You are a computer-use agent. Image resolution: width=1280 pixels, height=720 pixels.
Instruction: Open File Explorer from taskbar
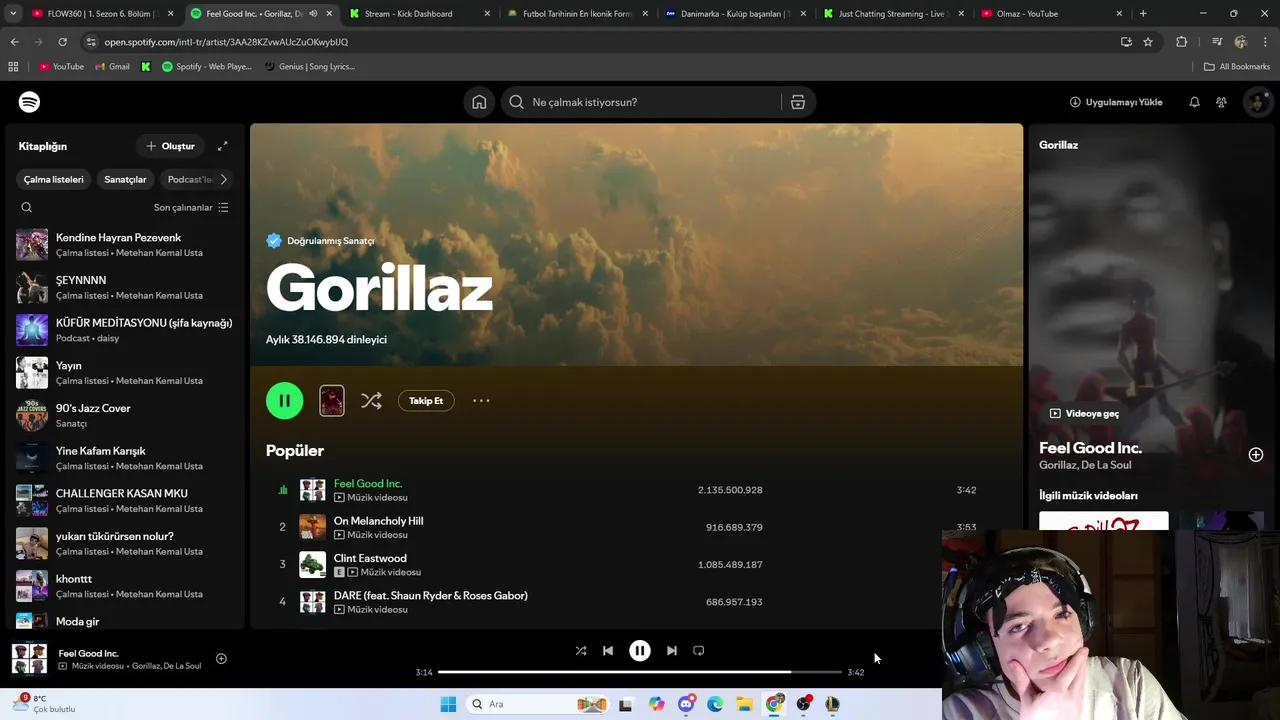(x=744, y=704)
